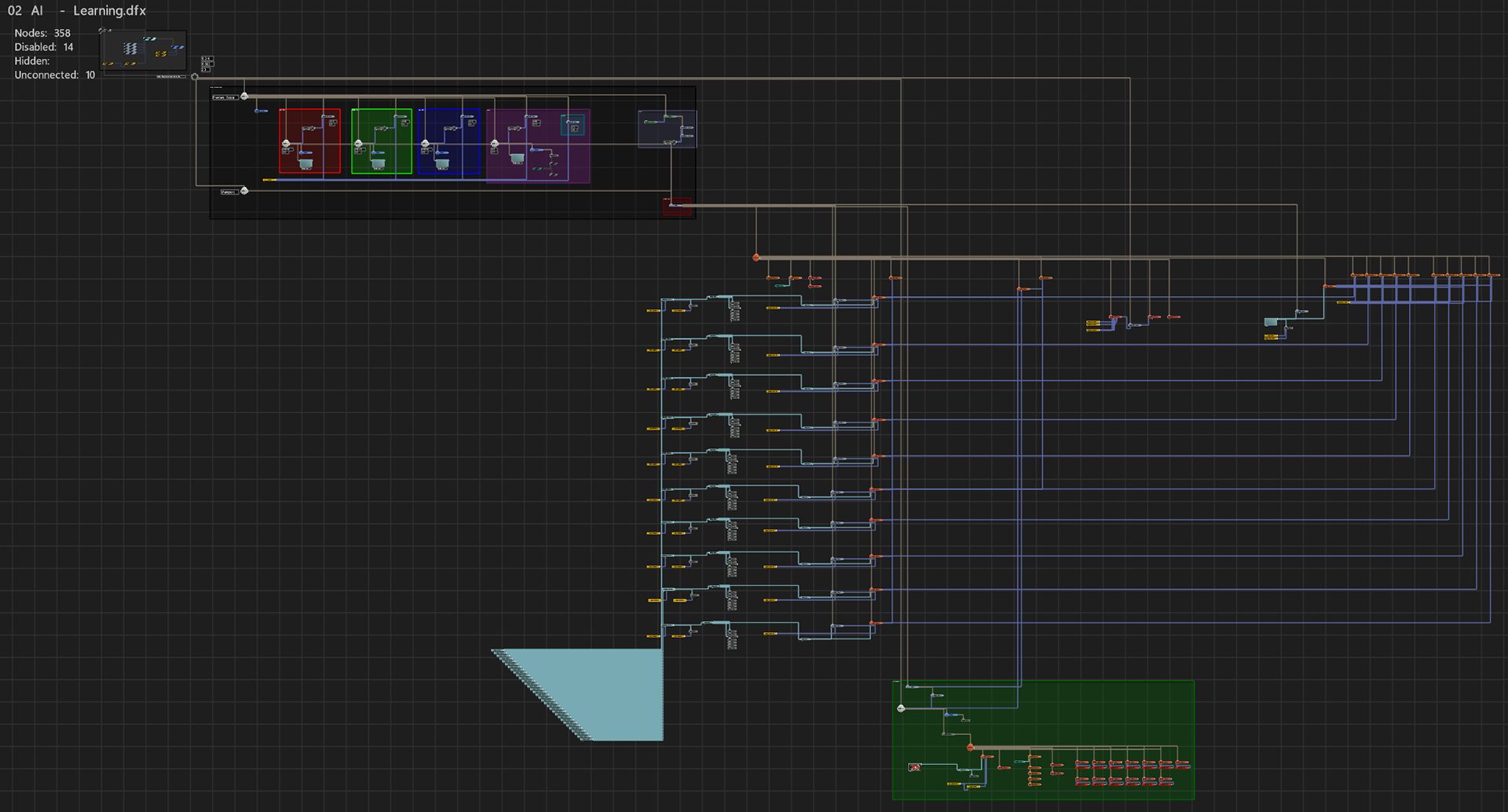The image size is (1508, 812).
Task: Select the mini node cluster beside the stats text
Action: click(x=143, y=51)
